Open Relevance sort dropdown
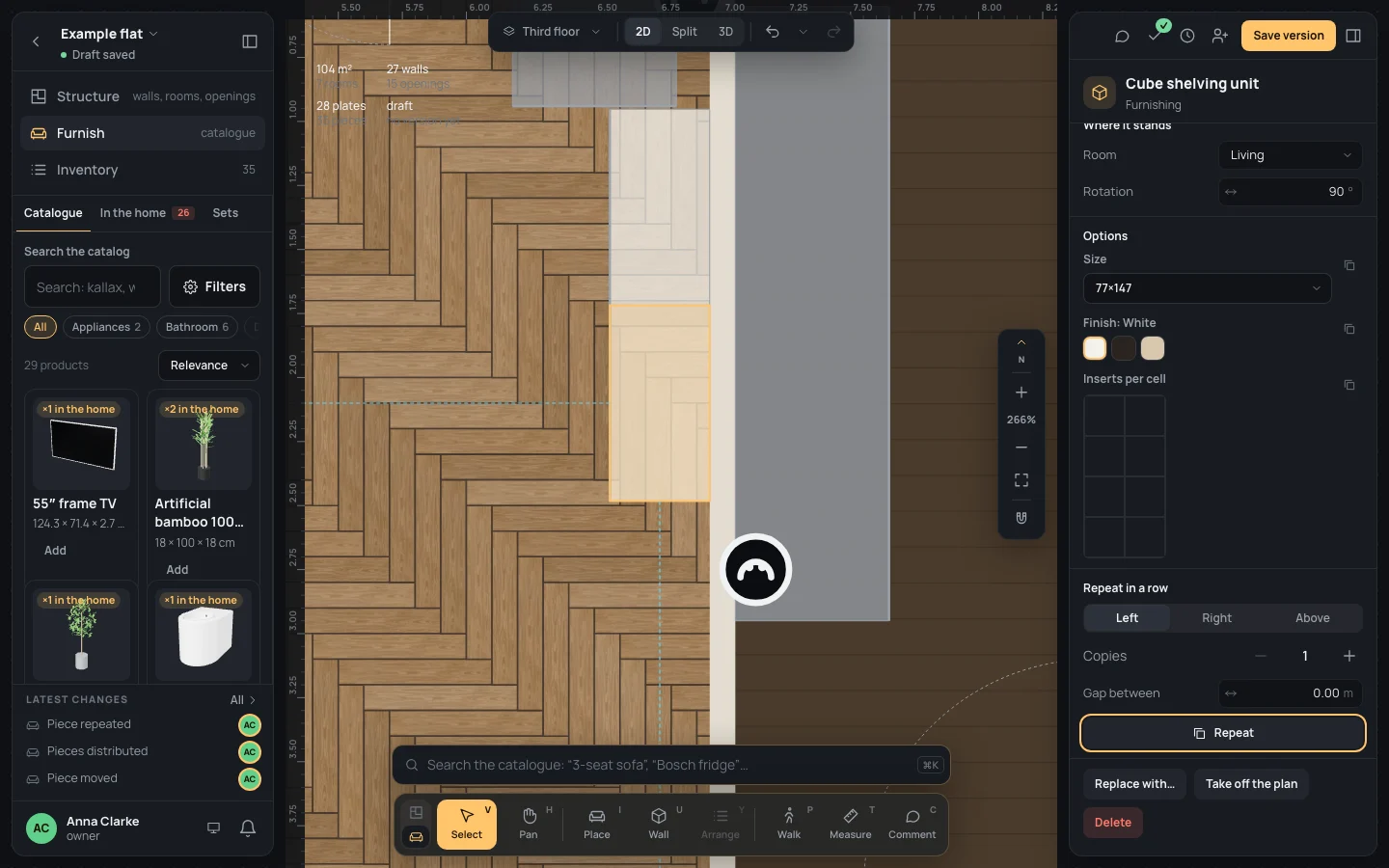This screenshot has width=1389, height=868. 209,366
